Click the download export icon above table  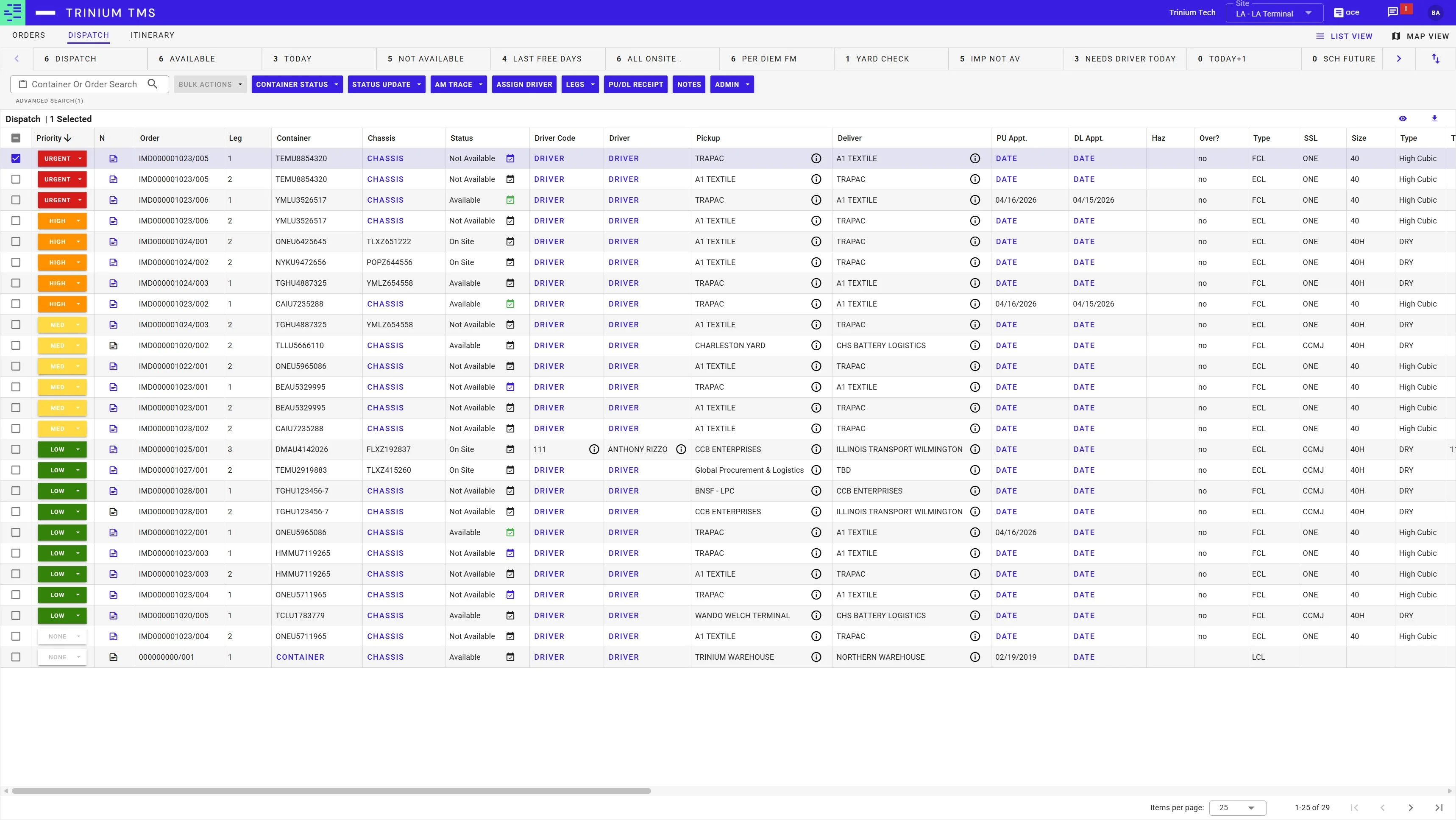coord(1434,119)
